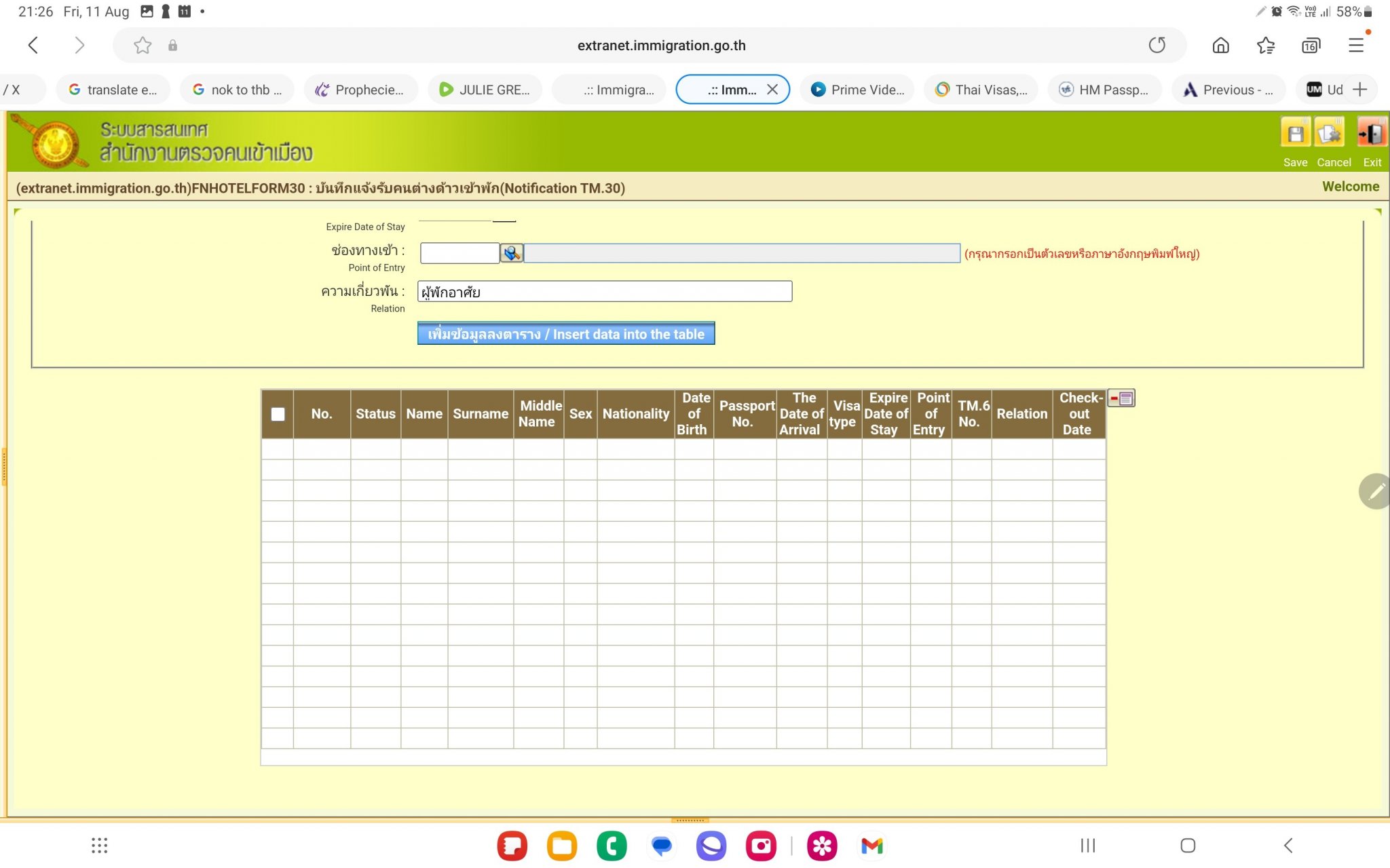Bookmark page with star icon in address bar
Image resolution: width=1390 pixels, height=868 pixels.
(143, 45)
